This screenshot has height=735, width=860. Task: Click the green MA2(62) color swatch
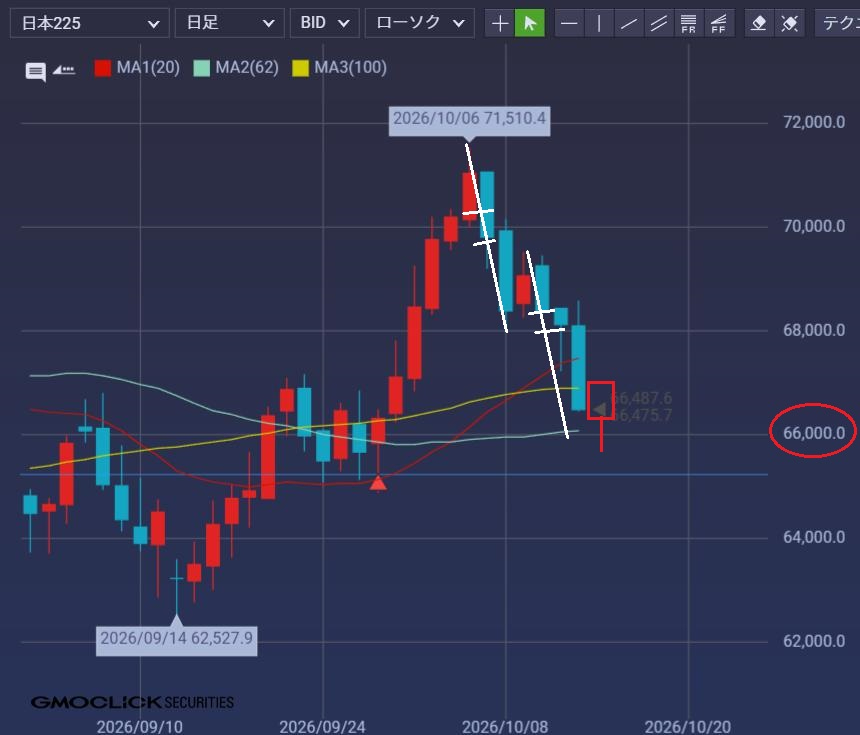202,68
